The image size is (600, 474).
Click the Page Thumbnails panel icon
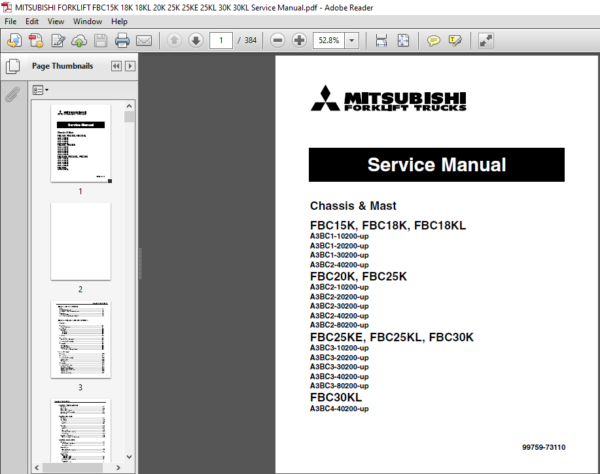(x=13, y=66)
